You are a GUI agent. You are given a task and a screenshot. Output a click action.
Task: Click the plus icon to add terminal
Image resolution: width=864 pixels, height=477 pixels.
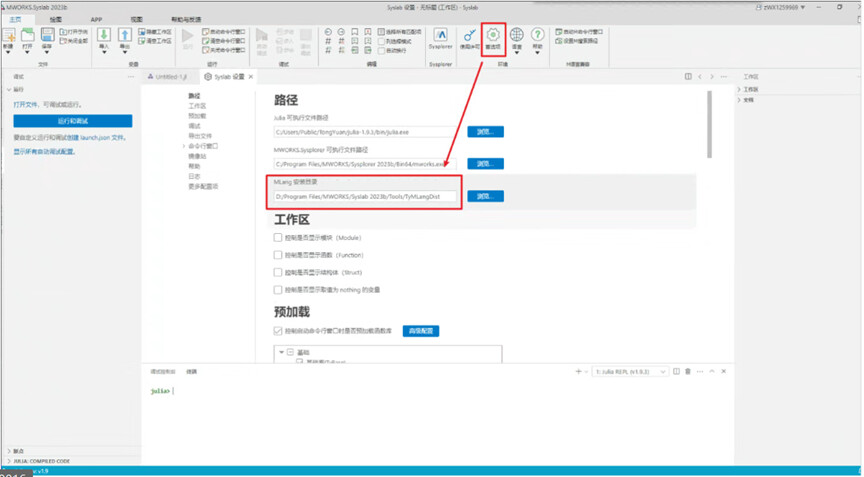(x=578, y=372)
